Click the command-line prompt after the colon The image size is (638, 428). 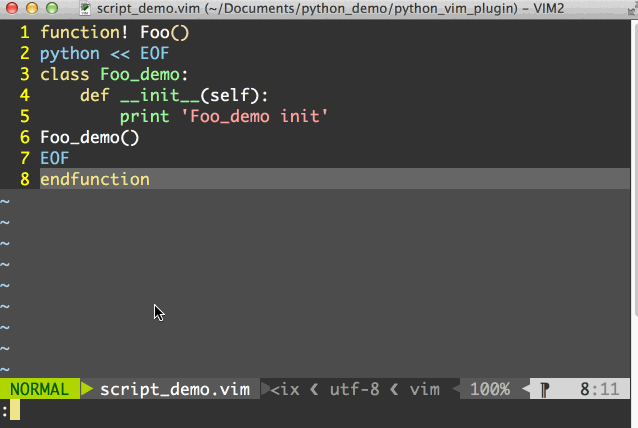point(15,411)
